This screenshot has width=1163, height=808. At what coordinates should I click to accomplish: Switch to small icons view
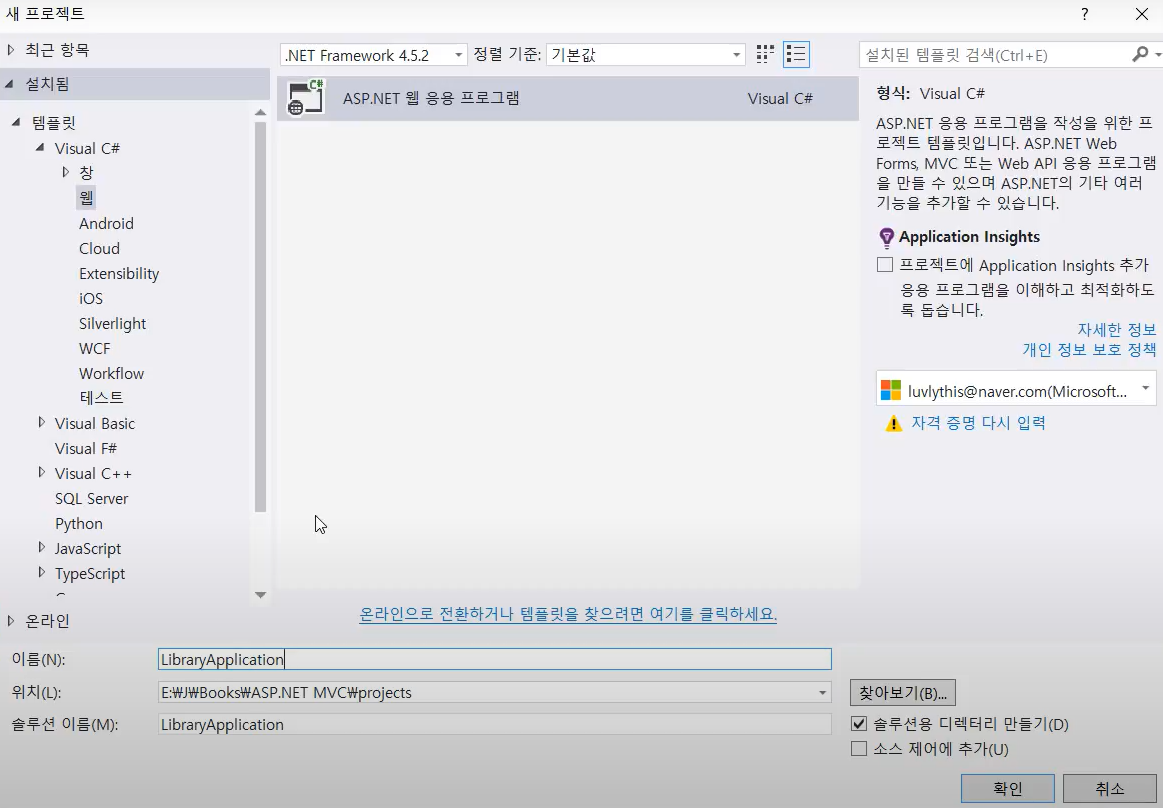tap(765, 54)
